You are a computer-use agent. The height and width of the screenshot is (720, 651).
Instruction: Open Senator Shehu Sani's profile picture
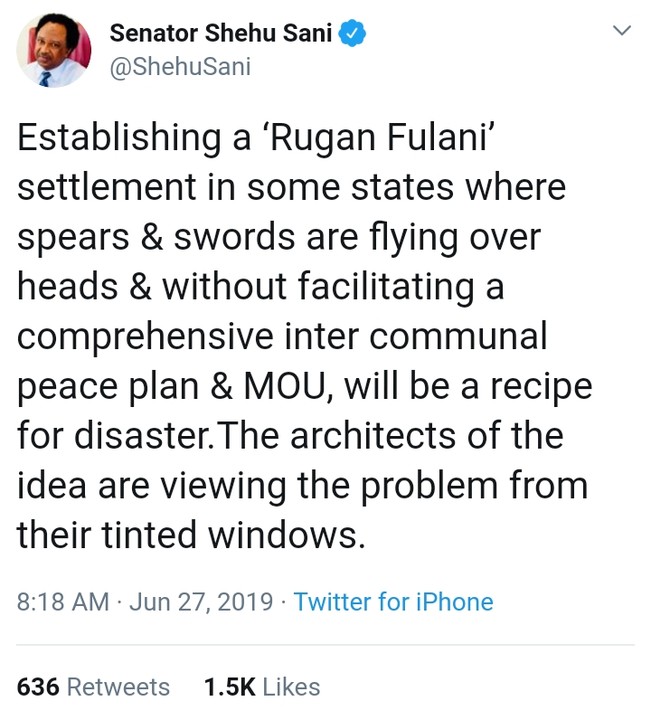point(53,51)
